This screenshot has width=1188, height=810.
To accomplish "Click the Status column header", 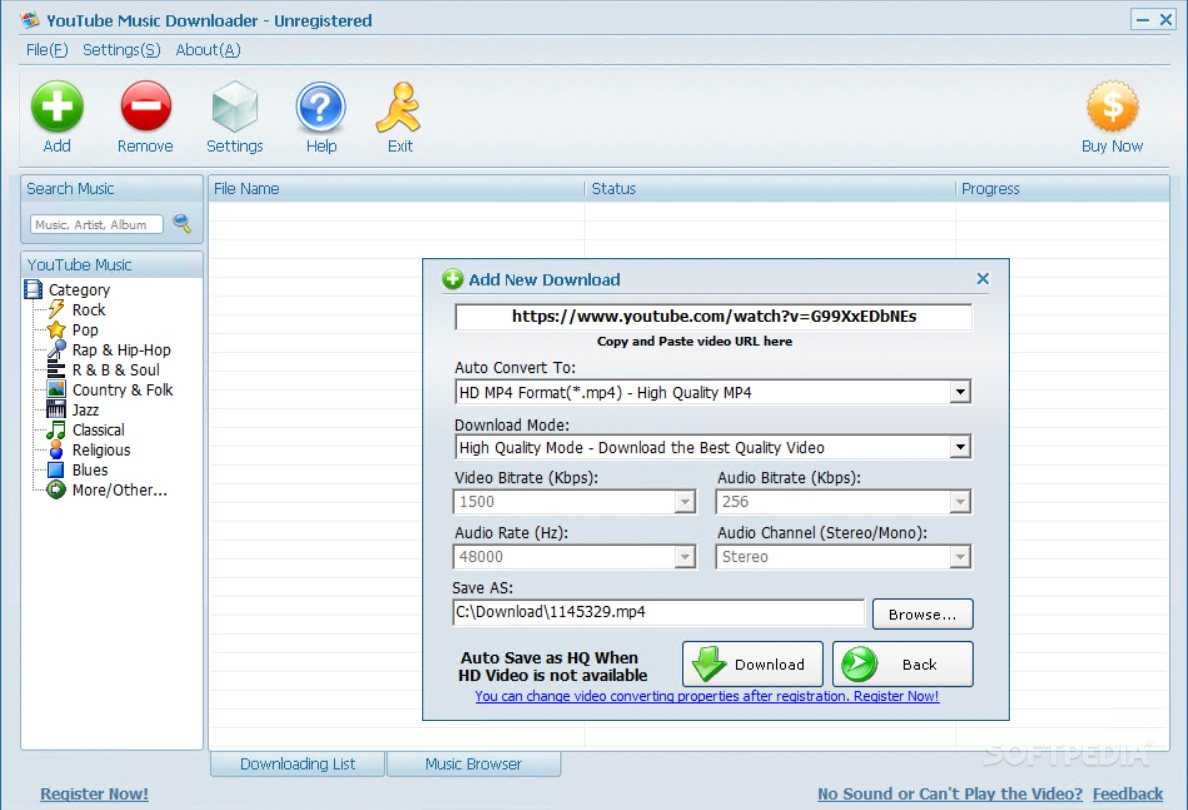I will (770, 189).
